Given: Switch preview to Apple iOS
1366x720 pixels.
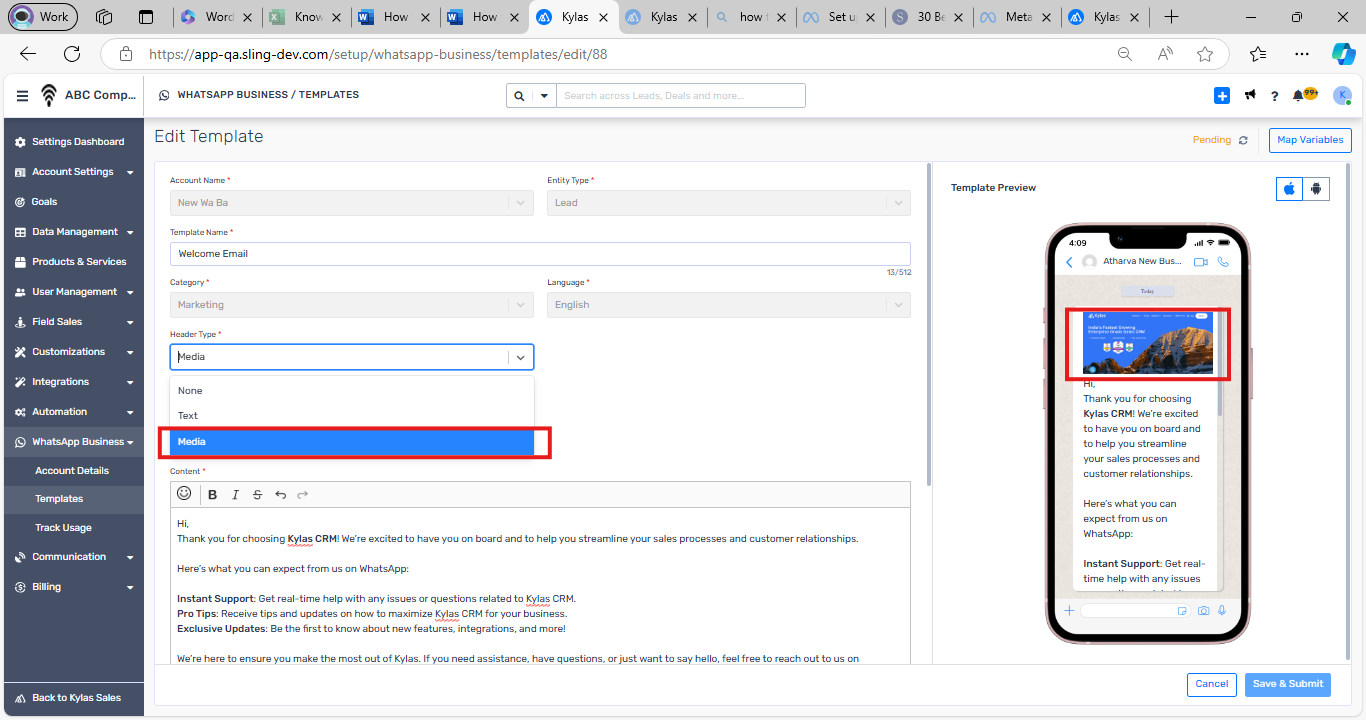Looking at the screenshot, I should coord(1290,188).
